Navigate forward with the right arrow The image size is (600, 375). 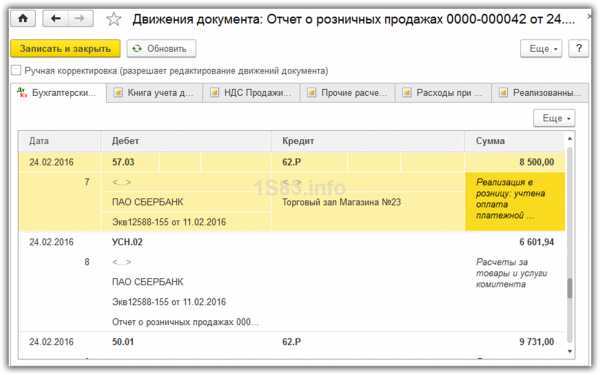[x=80, y=18]
